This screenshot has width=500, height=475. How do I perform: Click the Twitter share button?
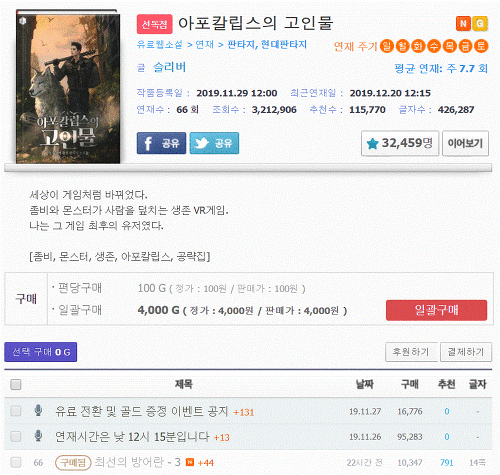tap(214, 143)
